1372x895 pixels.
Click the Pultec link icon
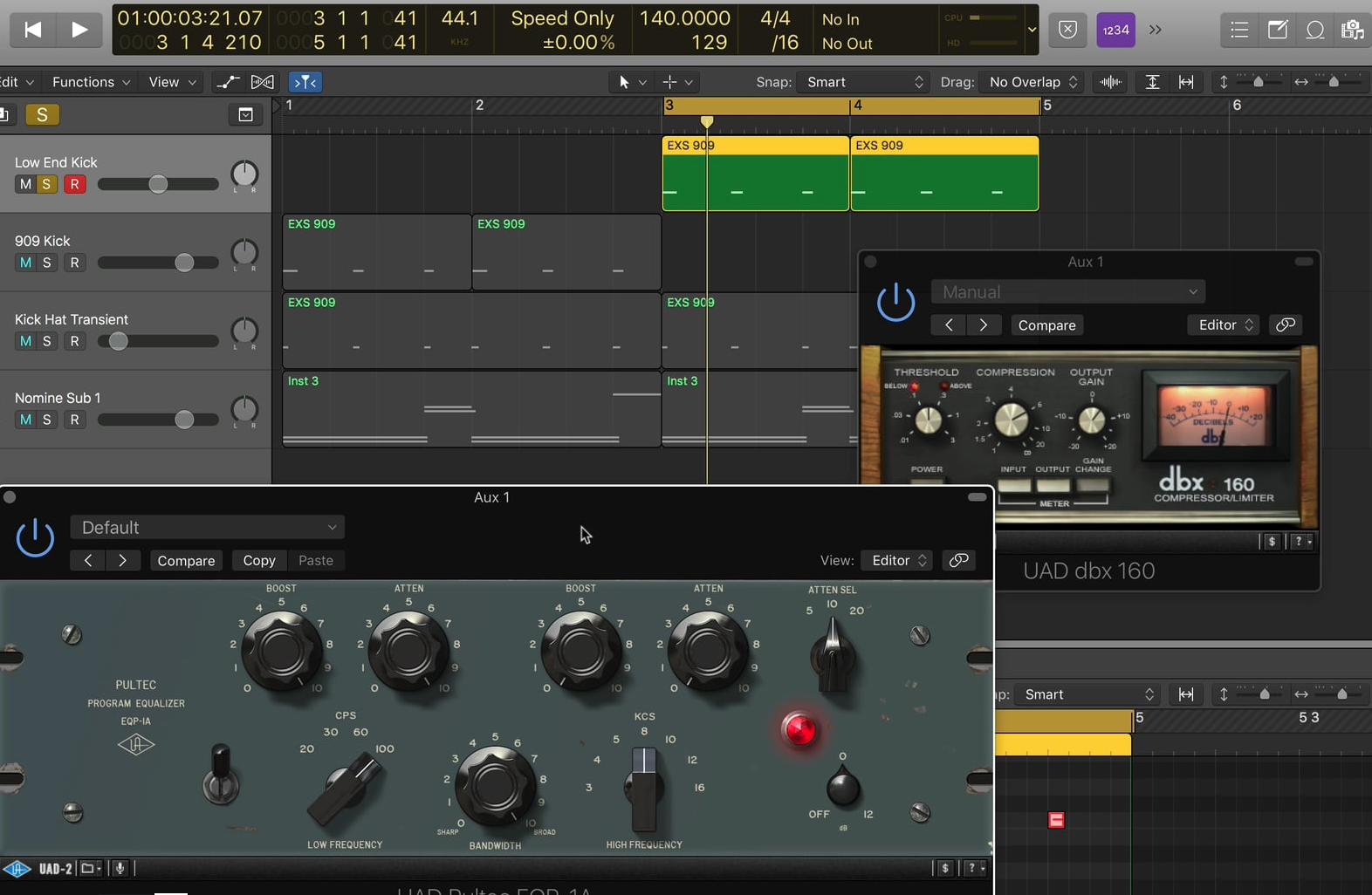(958, 560)
